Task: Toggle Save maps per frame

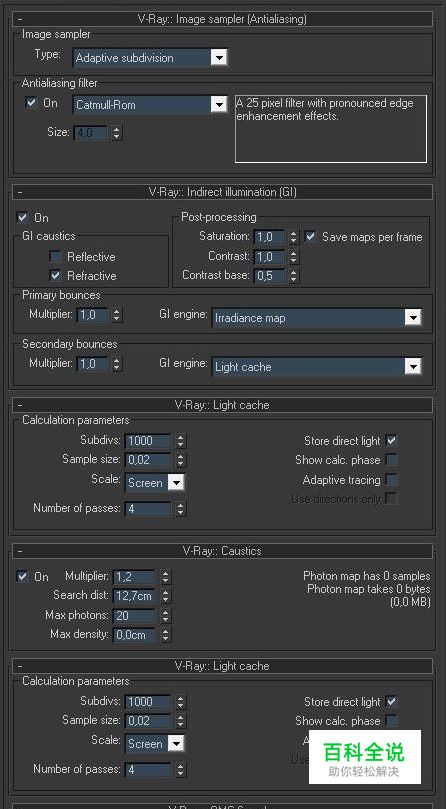Action: 310,236
